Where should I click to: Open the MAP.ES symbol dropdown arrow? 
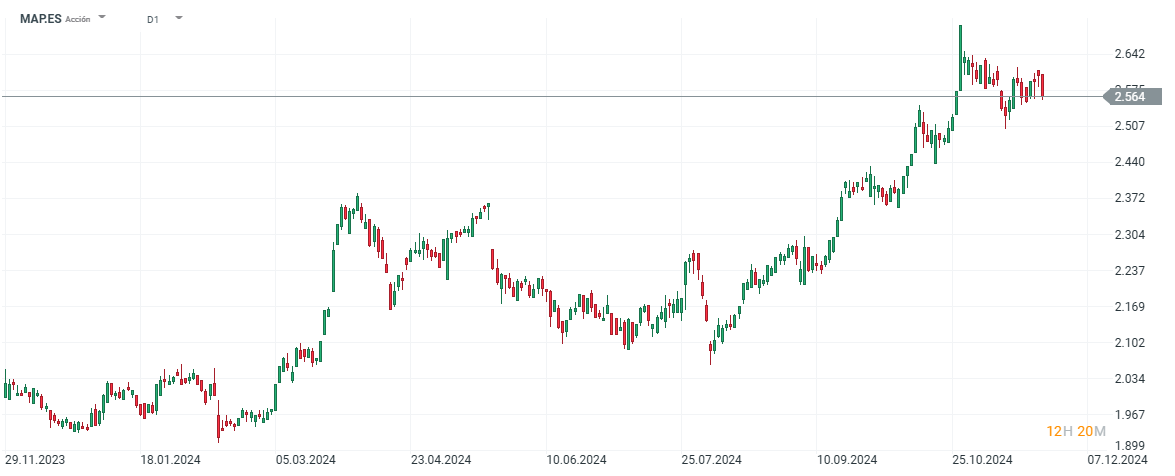point(103,19)
